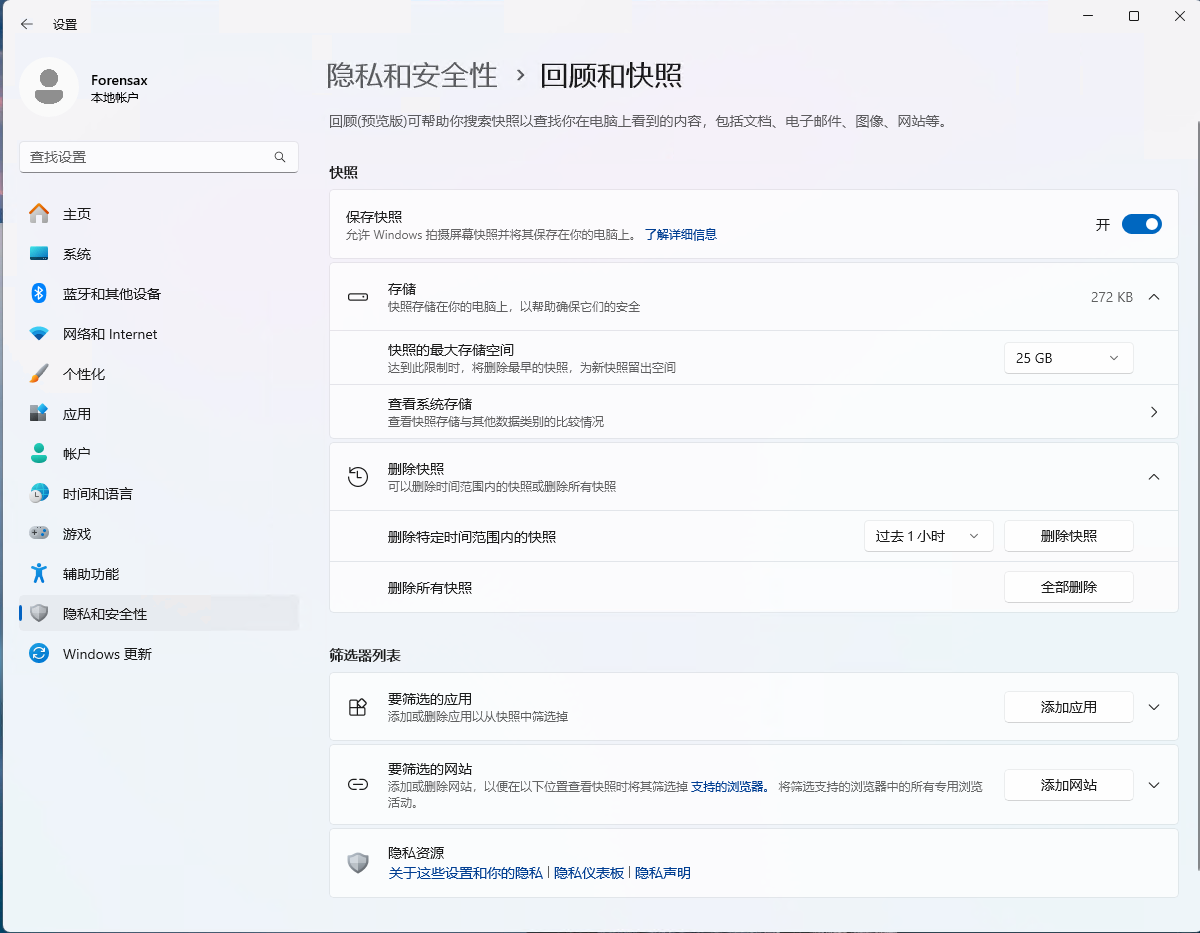
Task: Click the 个性化 paintbrush icon
Action: pos(39,373)
